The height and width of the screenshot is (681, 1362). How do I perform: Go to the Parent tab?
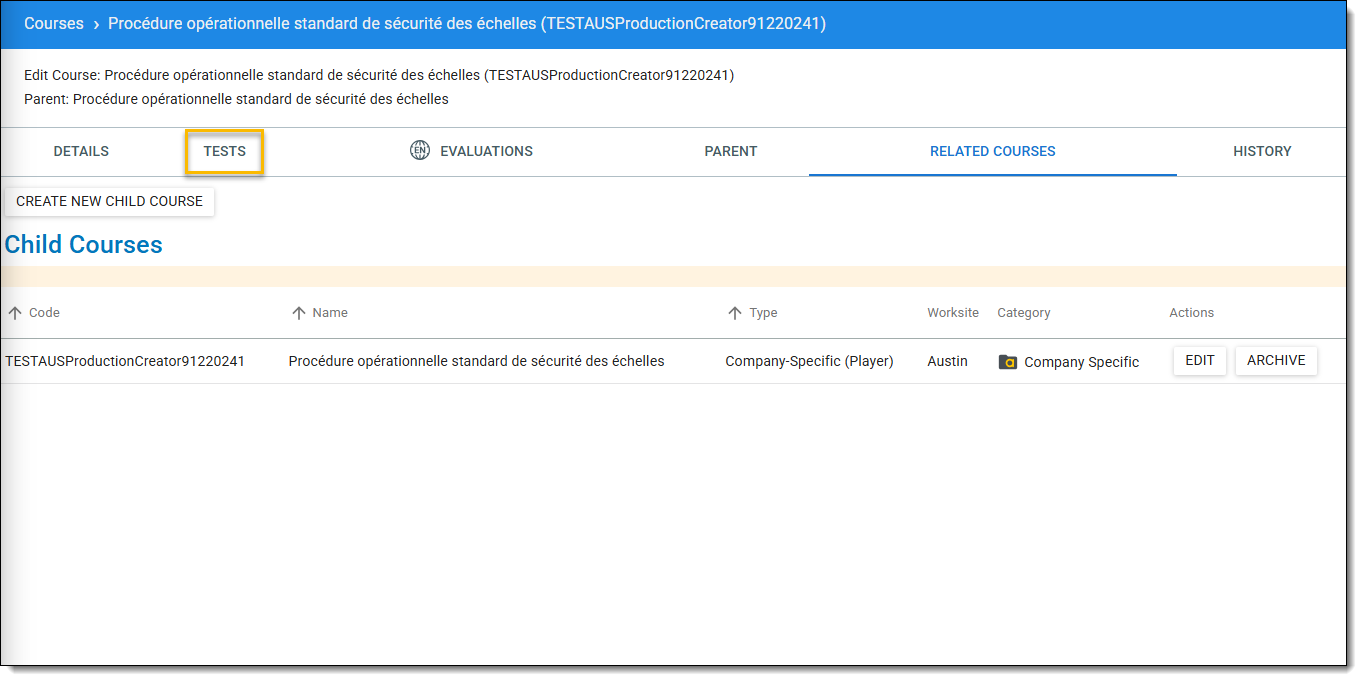pyautogui.click(x=730, y=152)
